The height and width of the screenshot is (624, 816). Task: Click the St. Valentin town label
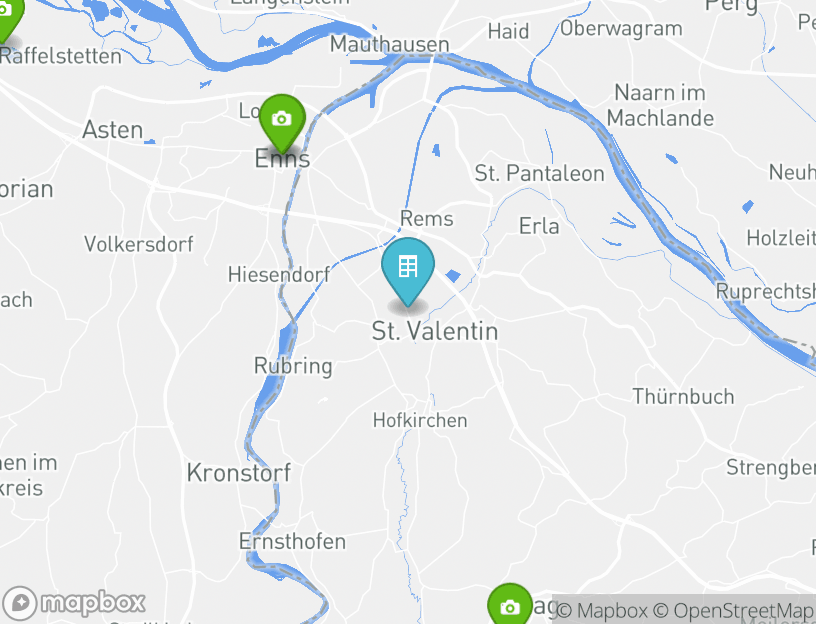click(x=435, y=331)
